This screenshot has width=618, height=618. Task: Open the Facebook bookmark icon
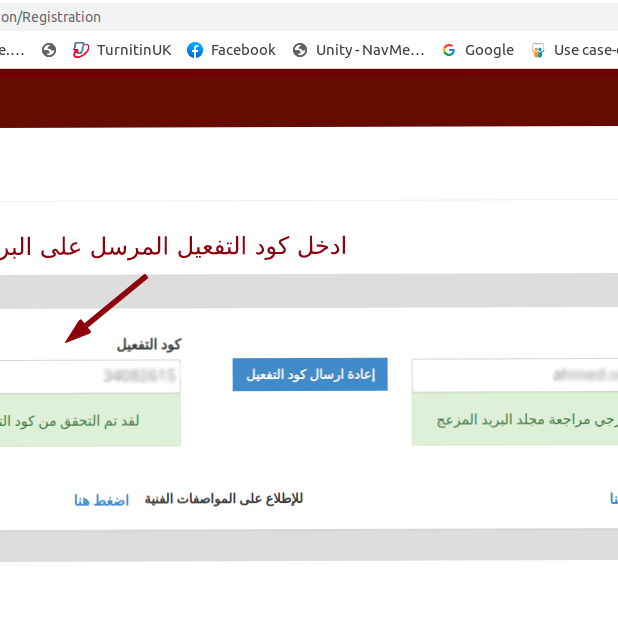click(195, 50)
